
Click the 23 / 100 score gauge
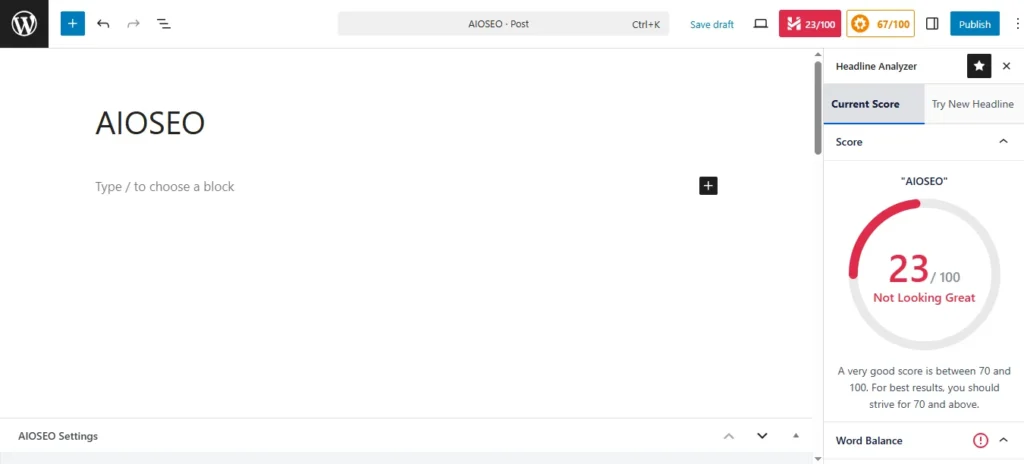tap(924, 274)
